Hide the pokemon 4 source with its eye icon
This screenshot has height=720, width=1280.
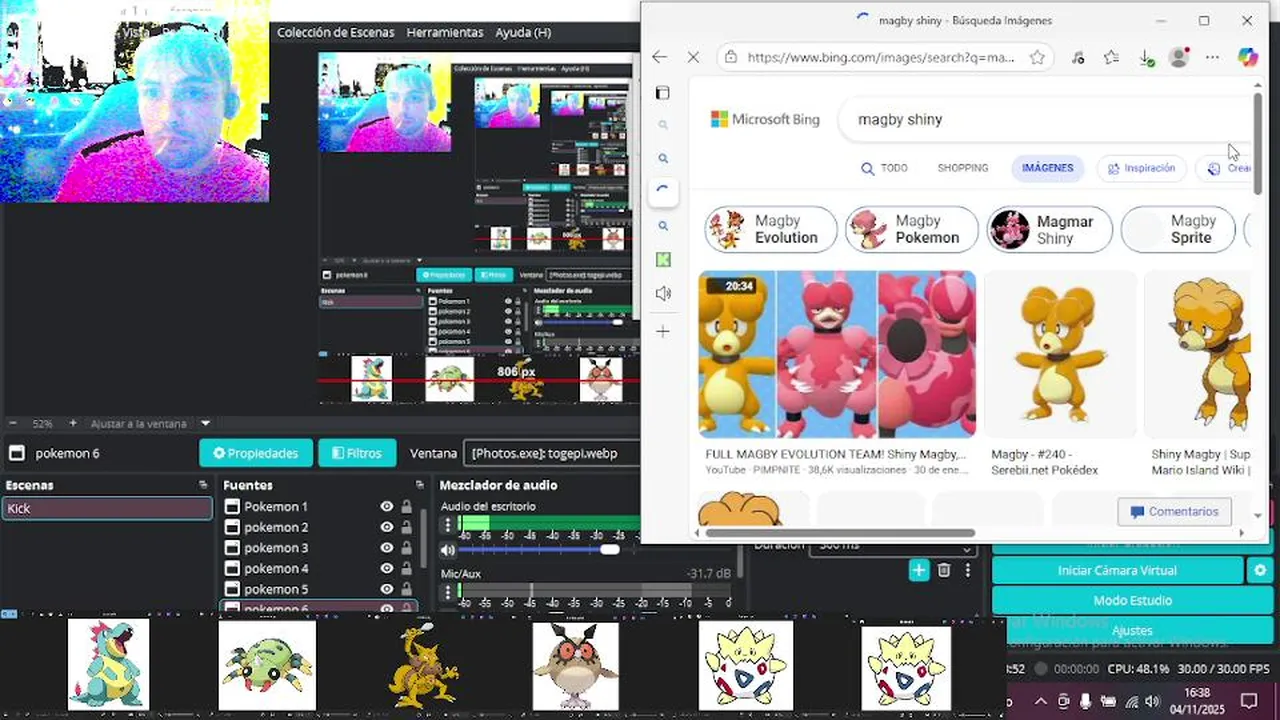pyautogui.click(x=387, y=568)
